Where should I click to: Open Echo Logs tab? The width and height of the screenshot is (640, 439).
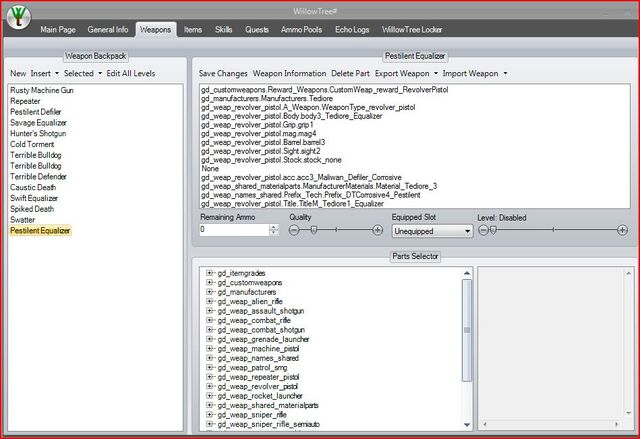(x=352, y=29)
